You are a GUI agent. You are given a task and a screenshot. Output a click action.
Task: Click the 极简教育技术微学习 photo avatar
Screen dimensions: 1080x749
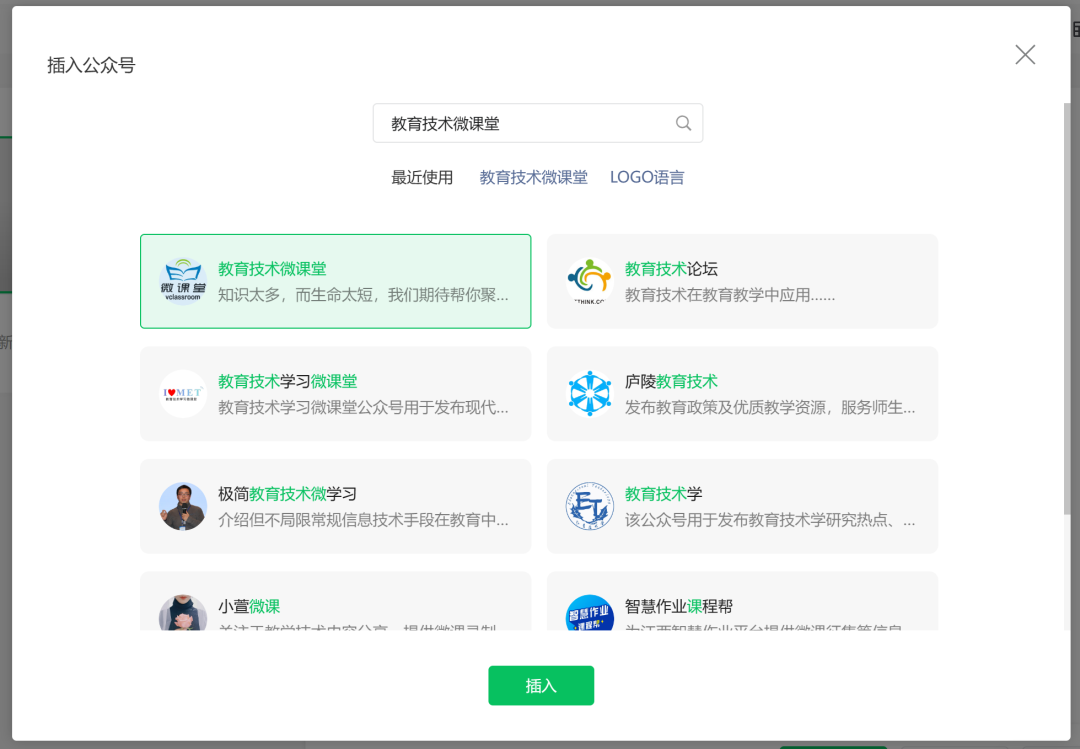click(x=183, y=506)
